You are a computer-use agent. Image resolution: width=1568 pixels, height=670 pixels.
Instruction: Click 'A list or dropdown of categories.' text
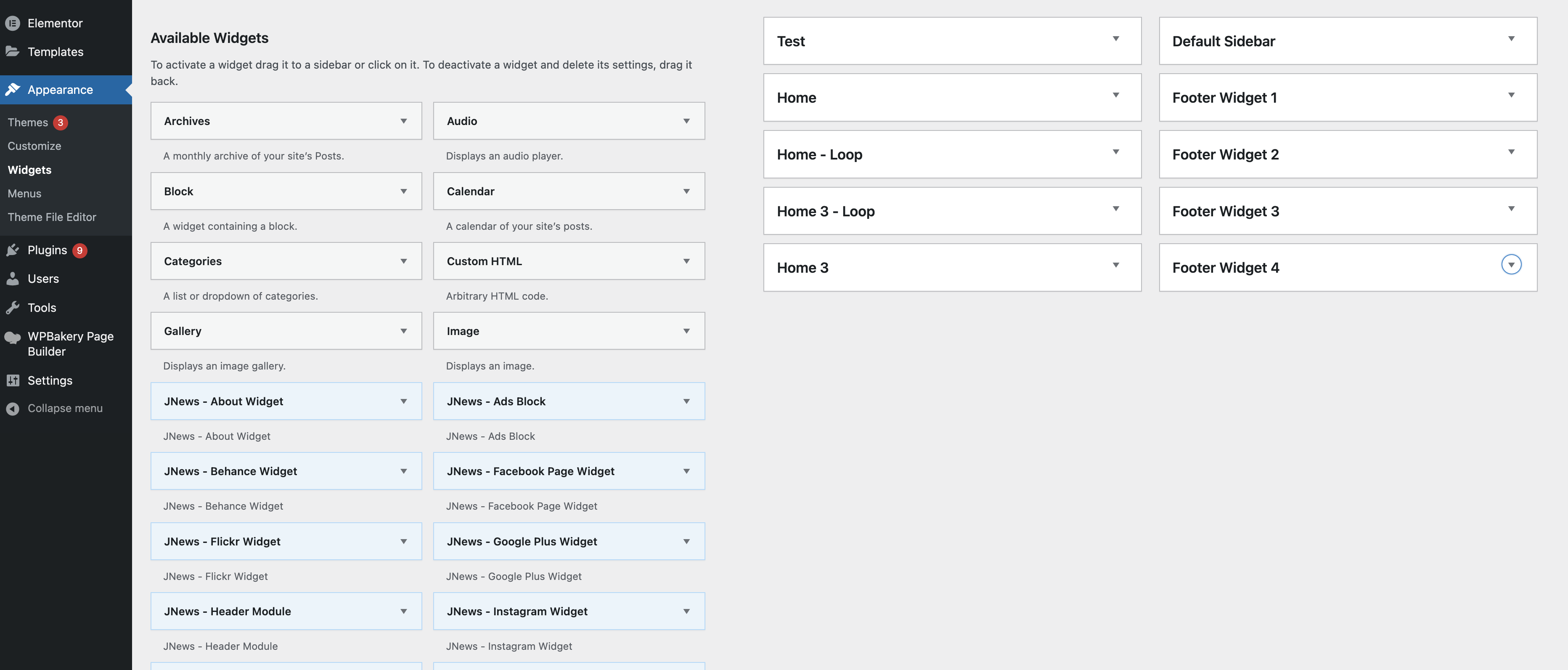(241, 296)
